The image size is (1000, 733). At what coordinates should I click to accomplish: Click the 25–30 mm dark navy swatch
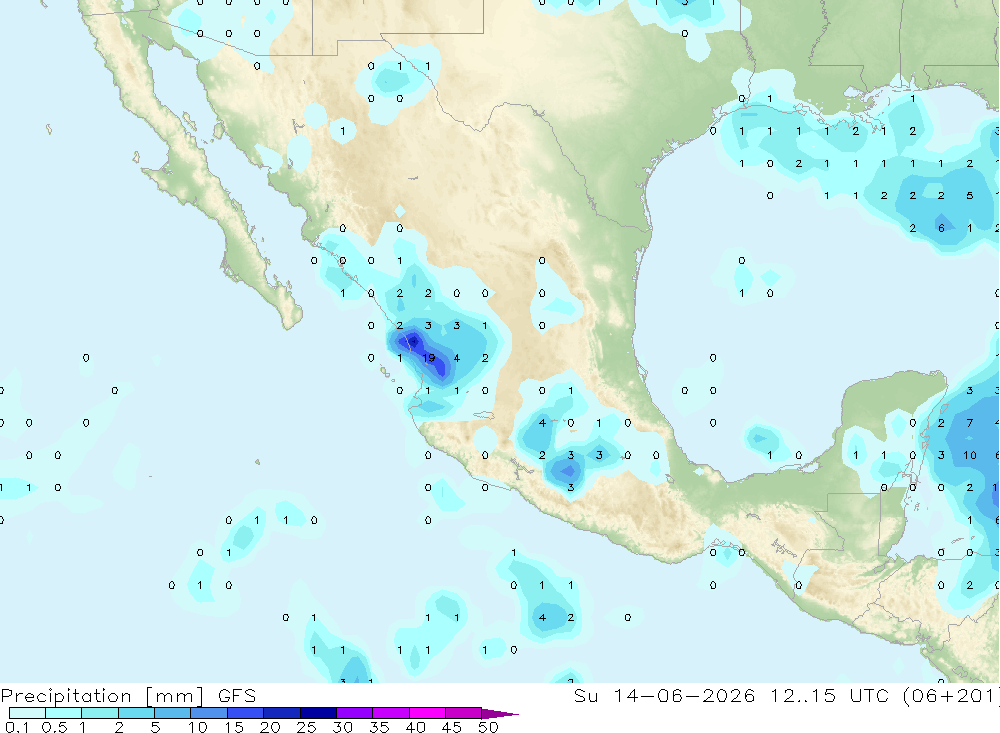tap(318, 713)
